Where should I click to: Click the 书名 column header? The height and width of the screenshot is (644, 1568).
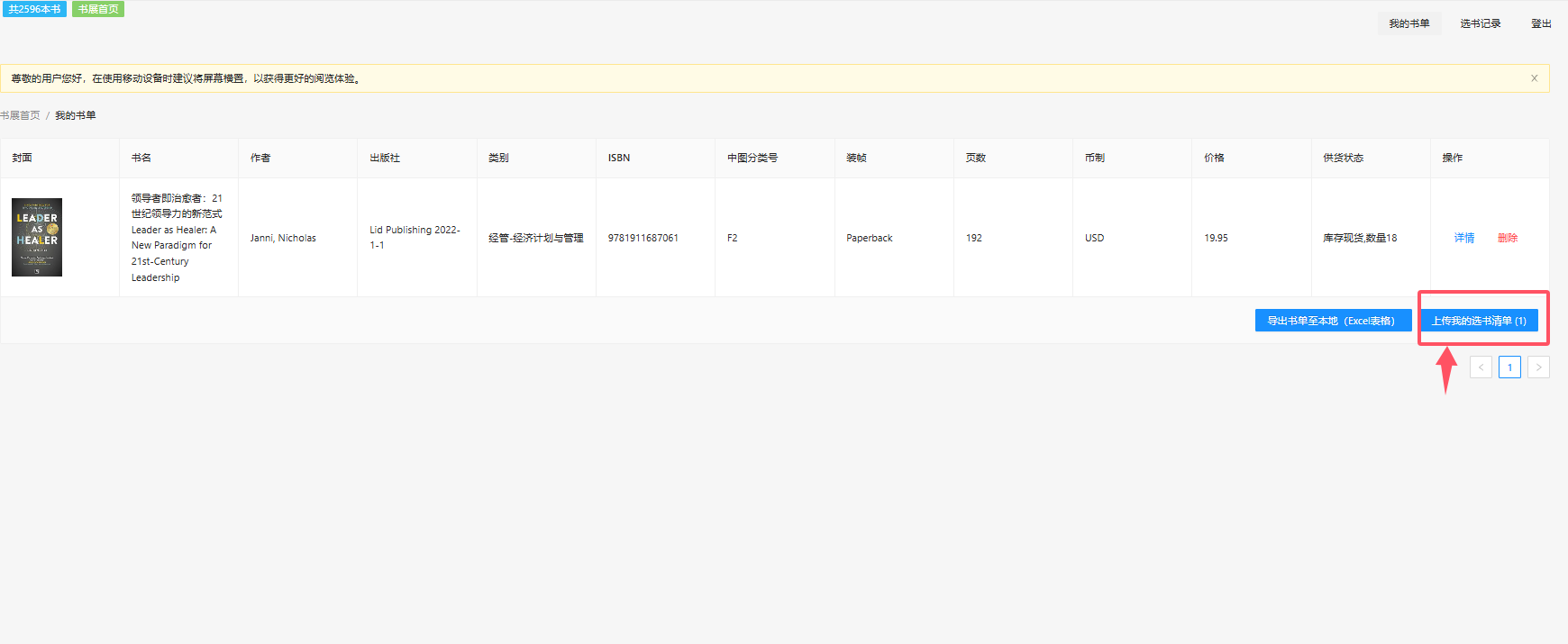click(141, 158)
